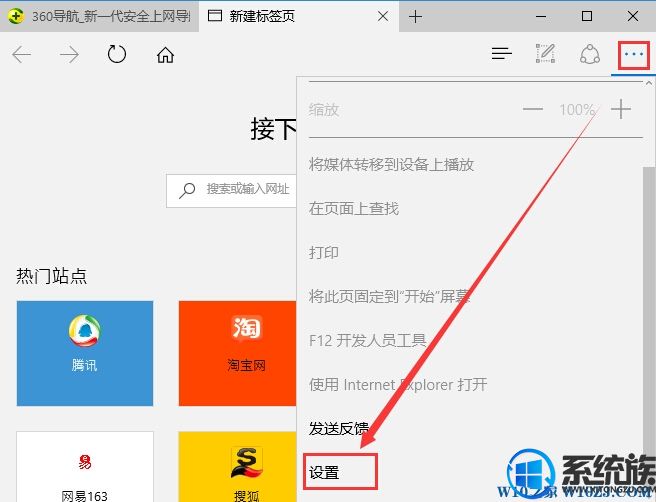Image resolution: width=656 pixels, height=502 pixels.
Task: Switch to the 360导航 tab
Action: (99, 16)
